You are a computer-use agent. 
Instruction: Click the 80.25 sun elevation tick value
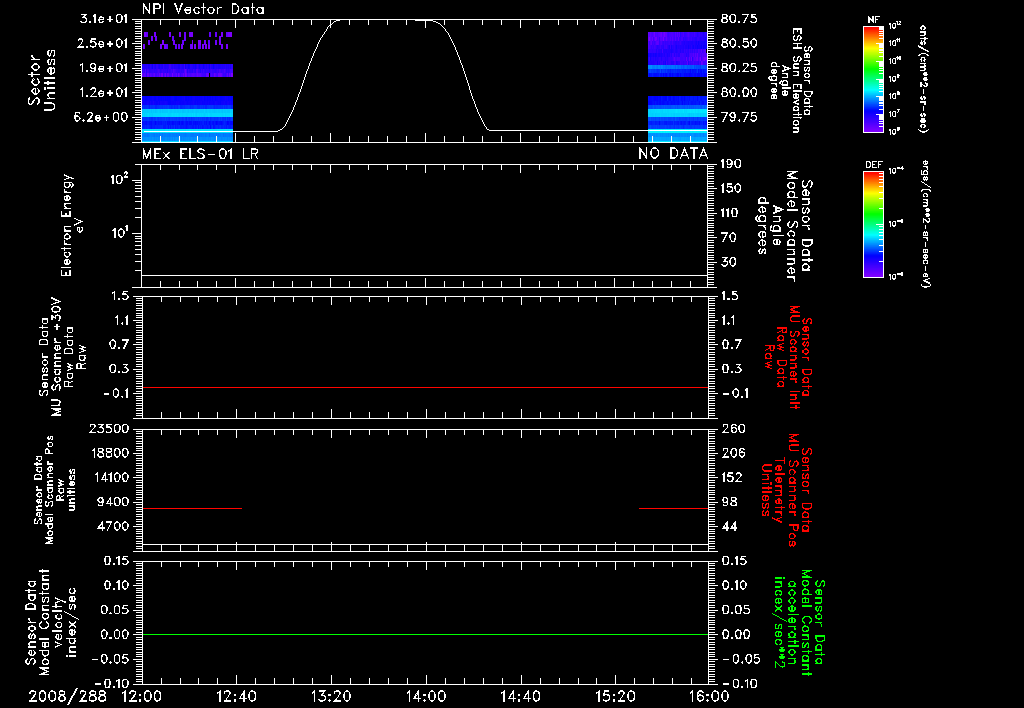[739, 68]
